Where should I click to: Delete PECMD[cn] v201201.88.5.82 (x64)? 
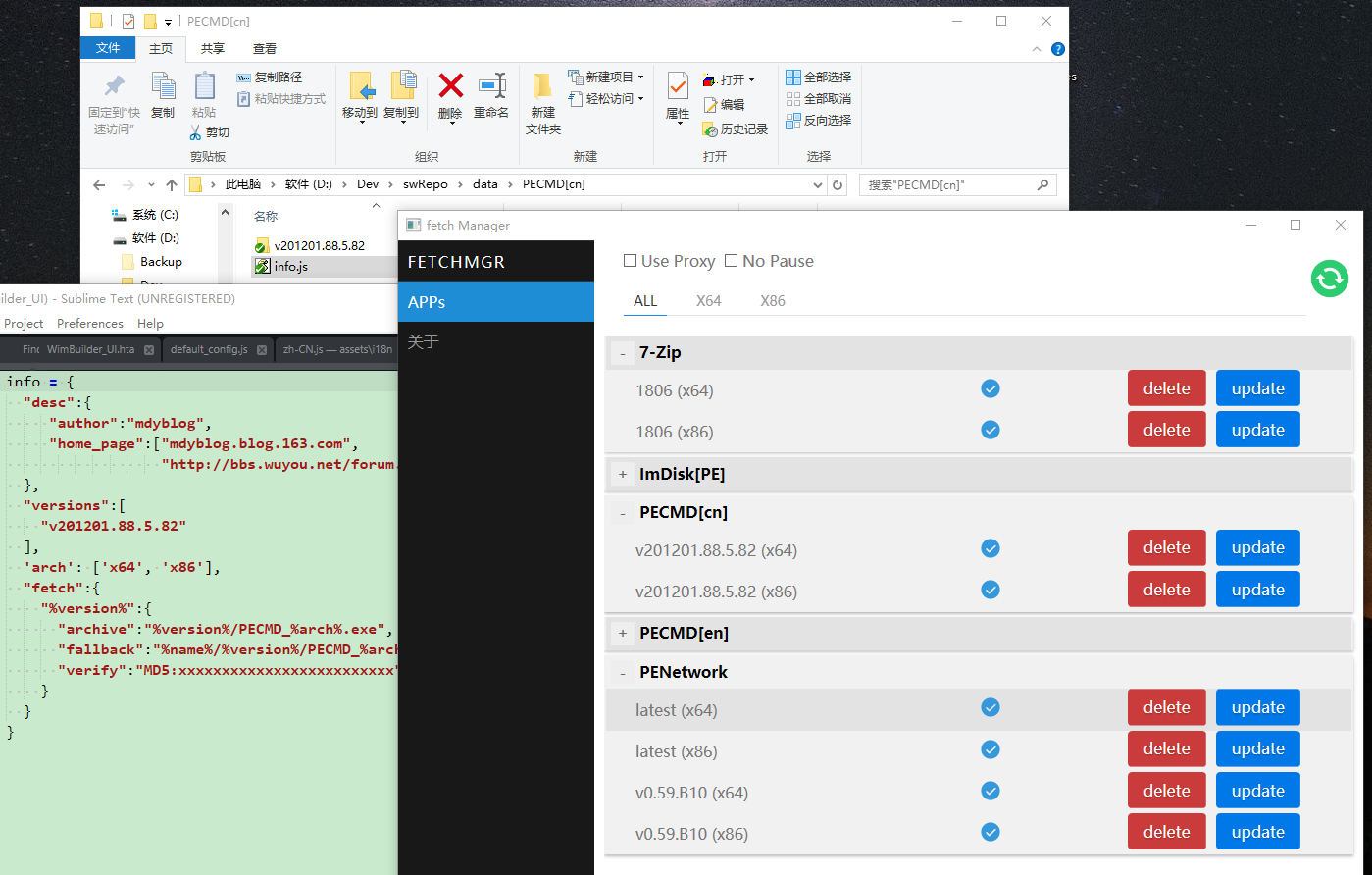(1167, 548)
